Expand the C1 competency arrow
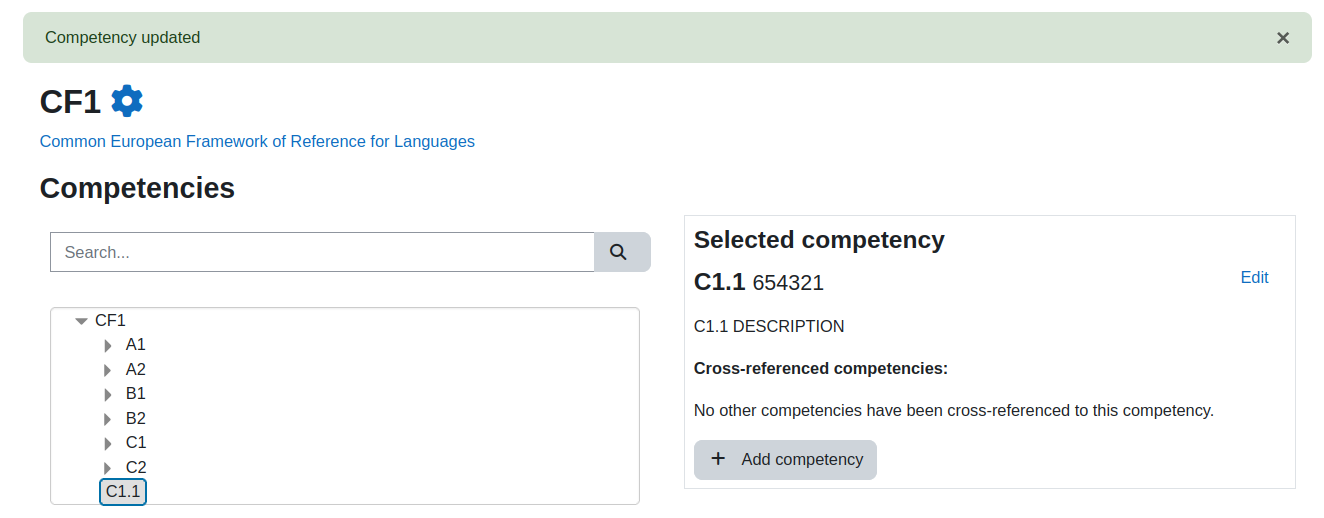Viewport: 1324px width, 518px height. [x=108, y=444]
